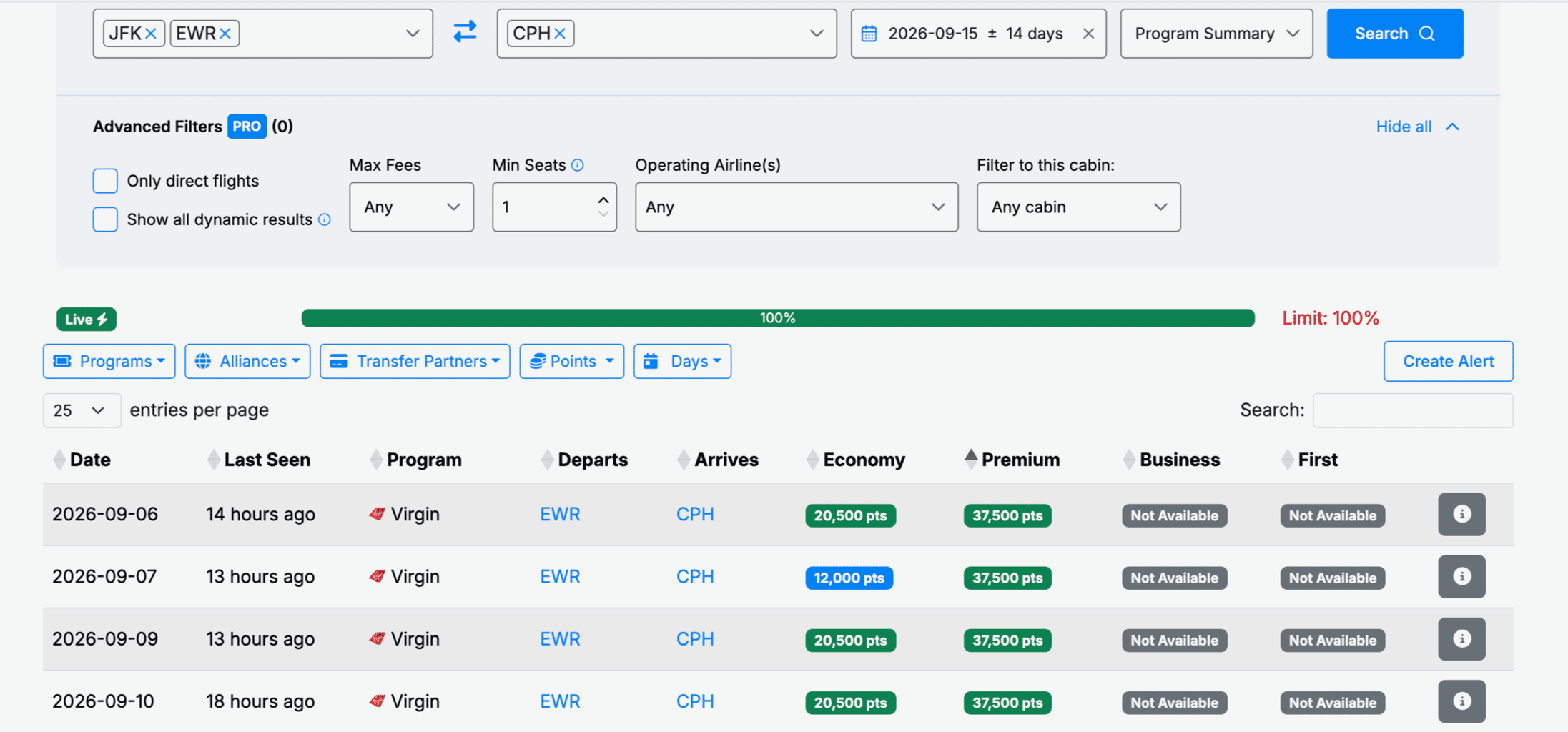Open info details for 2026-09-09 flight
Image resolution: width=1568 pixels, height=732 pixels.
(x=1461, y=639)
